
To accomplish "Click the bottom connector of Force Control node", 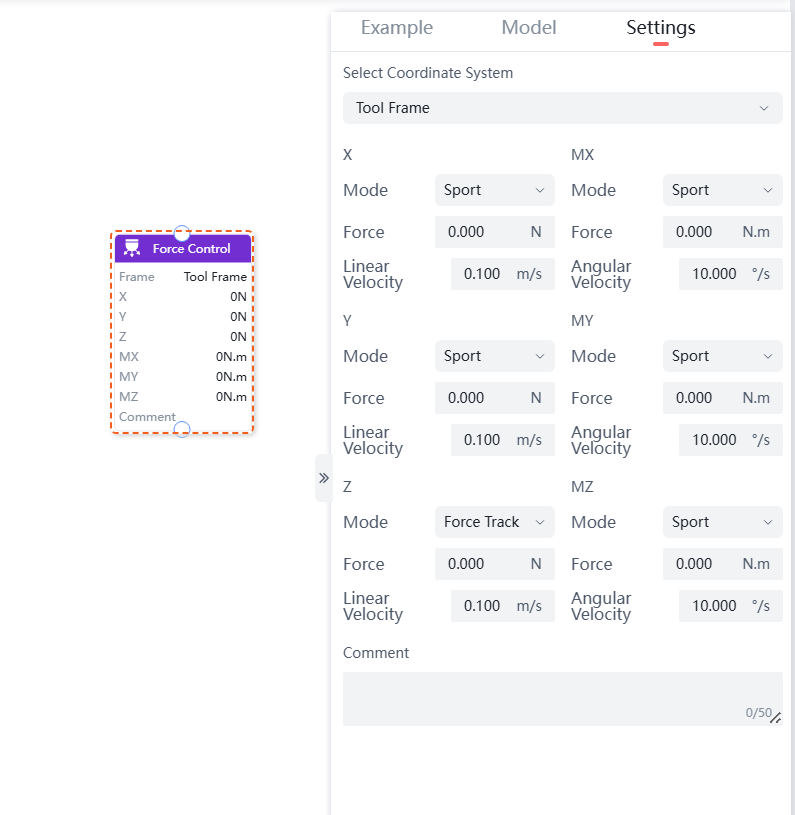I will click(x=182, y=429).
